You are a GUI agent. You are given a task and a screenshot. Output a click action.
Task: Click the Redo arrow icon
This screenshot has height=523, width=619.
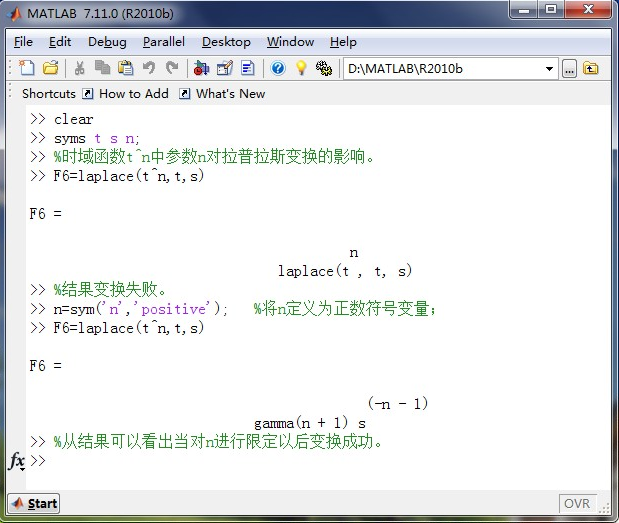tap(172, 68)
